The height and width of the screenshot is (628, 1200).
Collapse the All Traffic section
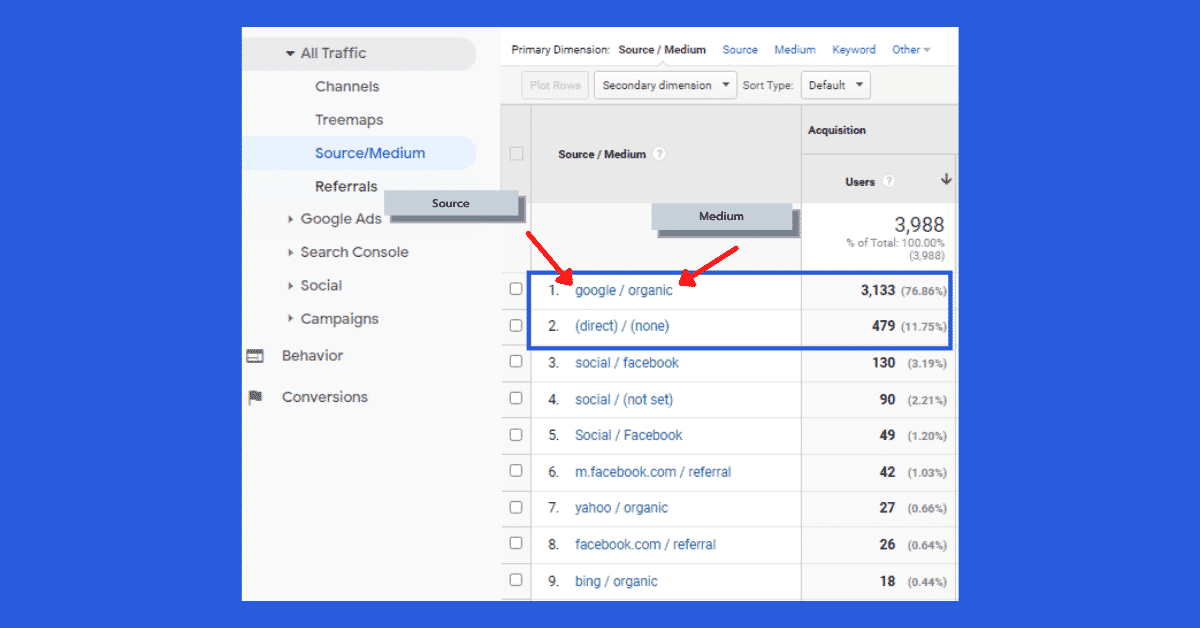coord(290,54)
